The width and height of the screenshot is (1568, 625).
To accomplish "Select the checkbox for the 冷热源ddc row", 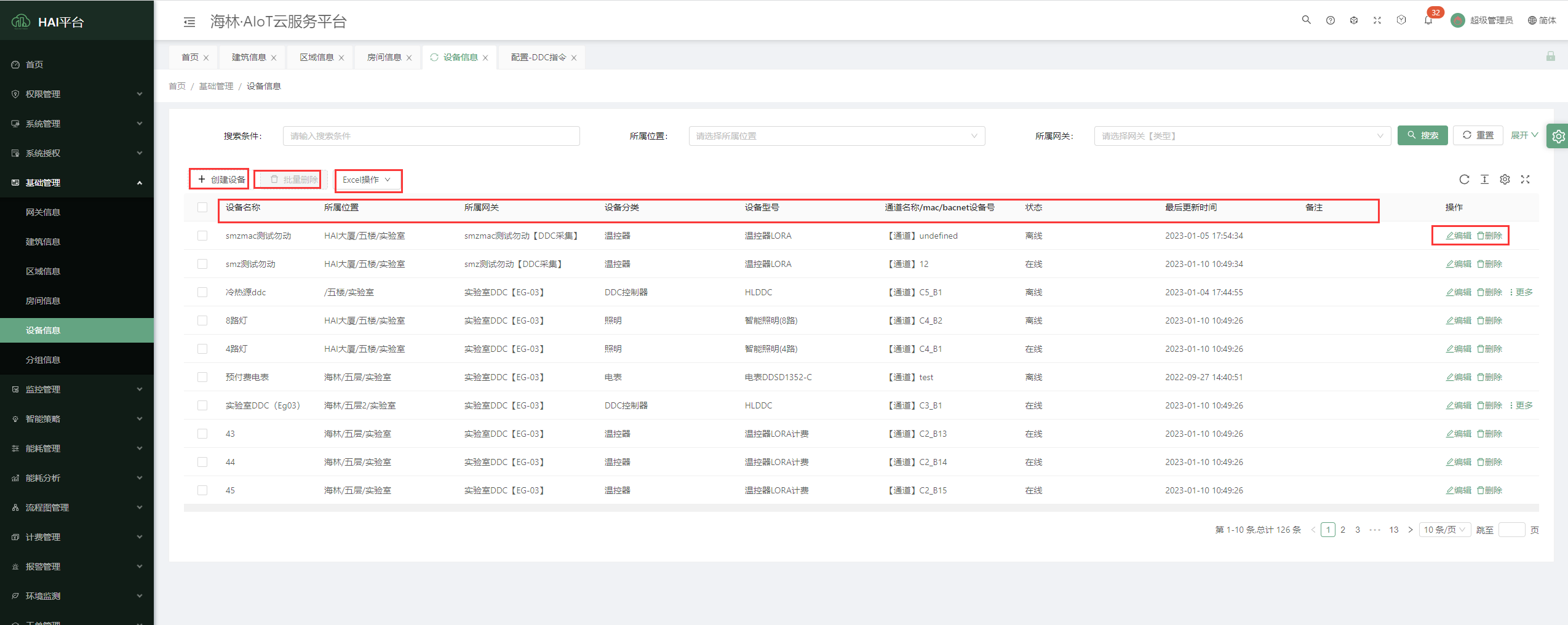I will pos(202,292).
